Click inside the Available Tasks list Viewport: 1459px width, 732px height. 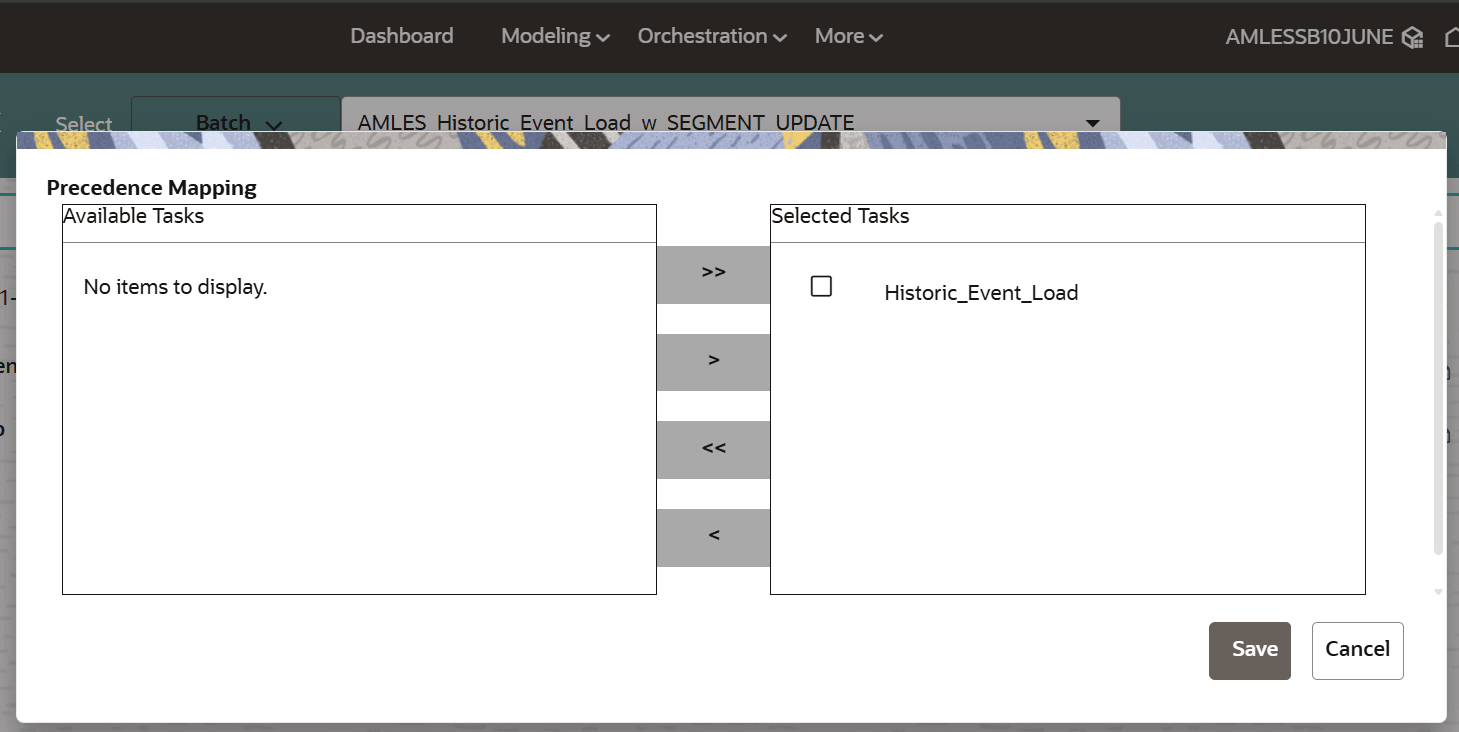pos(359,420)
